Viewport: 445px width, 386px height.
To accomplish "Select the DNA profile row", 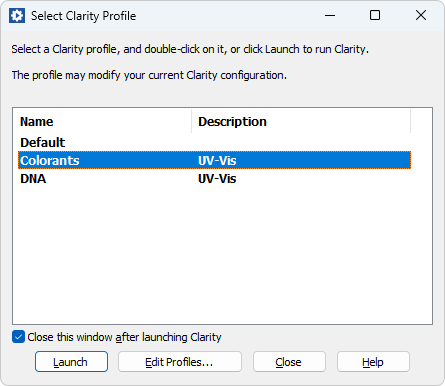I will pyautogui.click(x=214, y=179).
